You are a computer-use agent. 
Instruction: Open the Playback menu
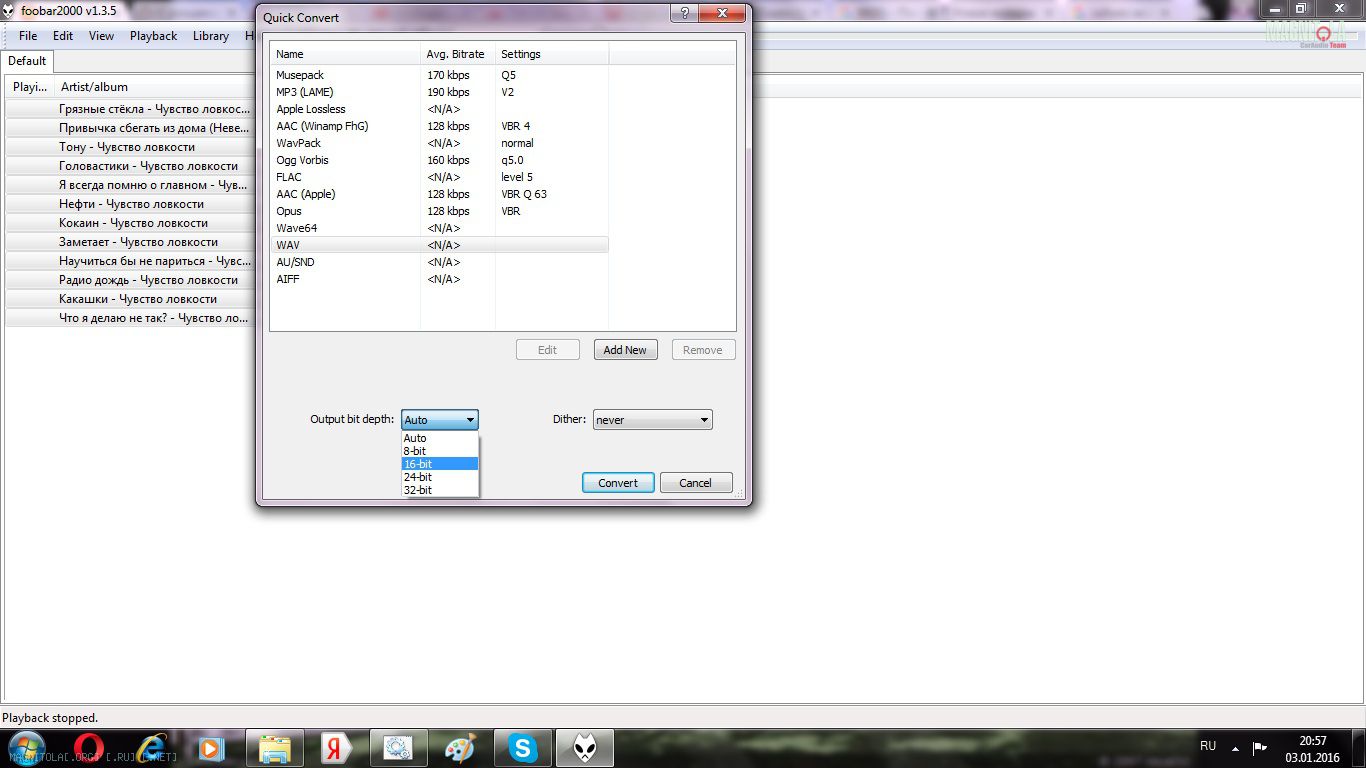153,36
